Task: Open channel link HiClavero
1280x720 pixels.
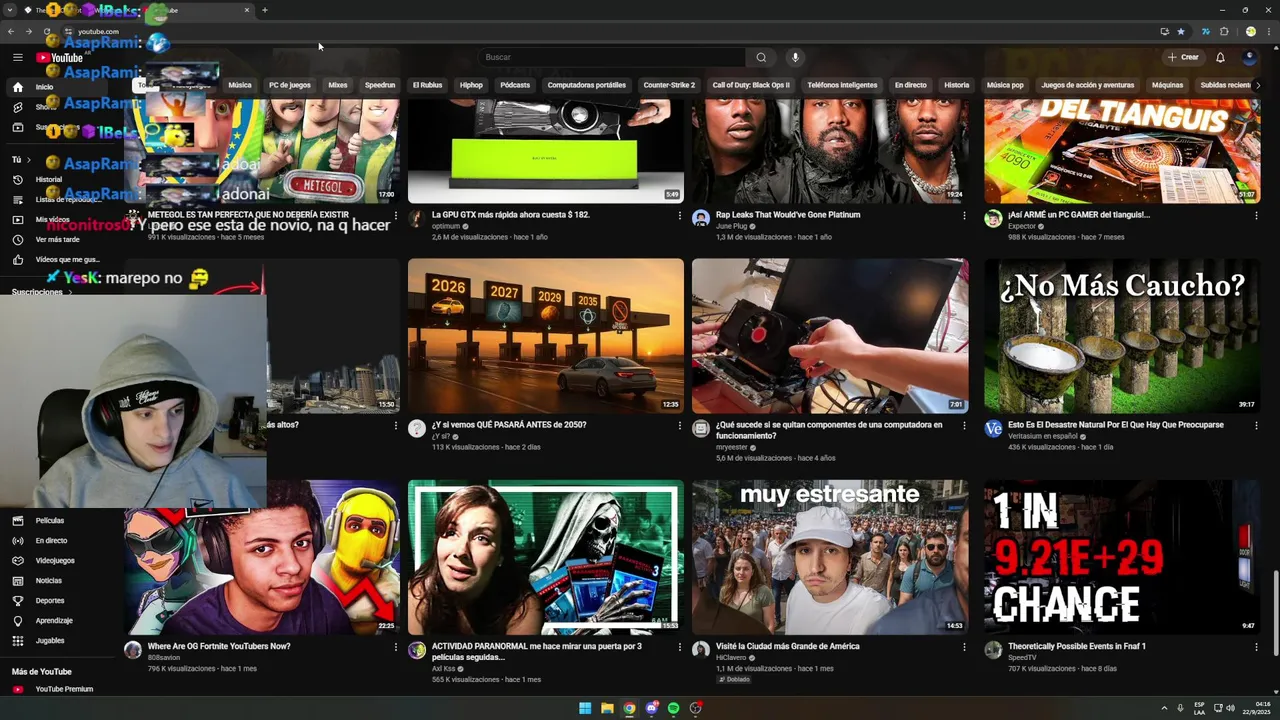Action: [x=731, y=658]
